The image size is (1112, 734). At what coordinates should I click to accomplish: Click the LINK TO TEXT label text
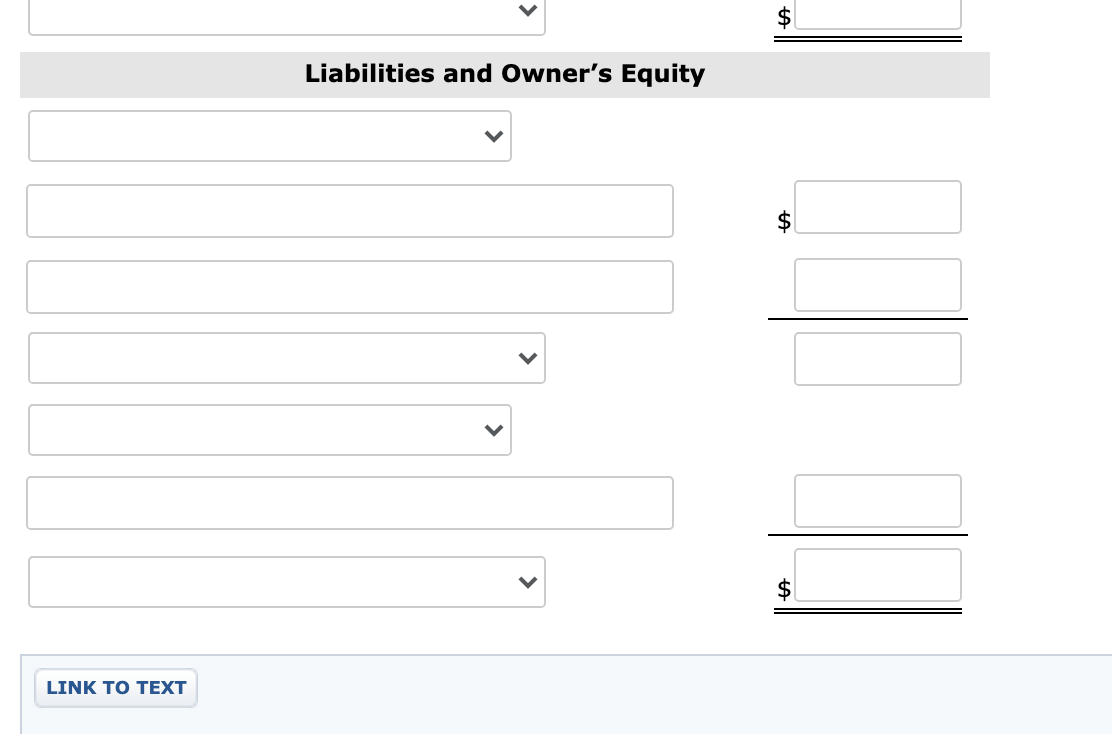tap(116, 687)
